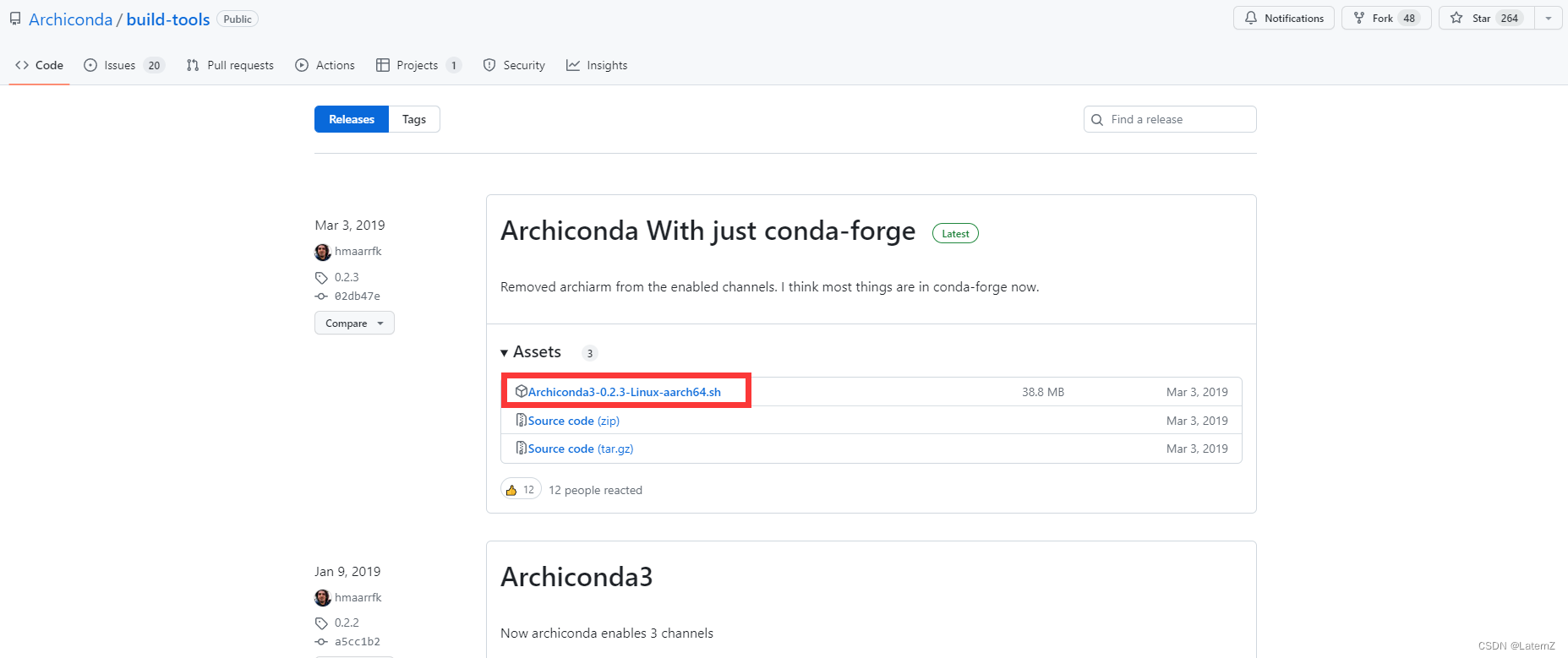Open the Pull requests tab
The image size is (1568, 658).
(230, 65)
